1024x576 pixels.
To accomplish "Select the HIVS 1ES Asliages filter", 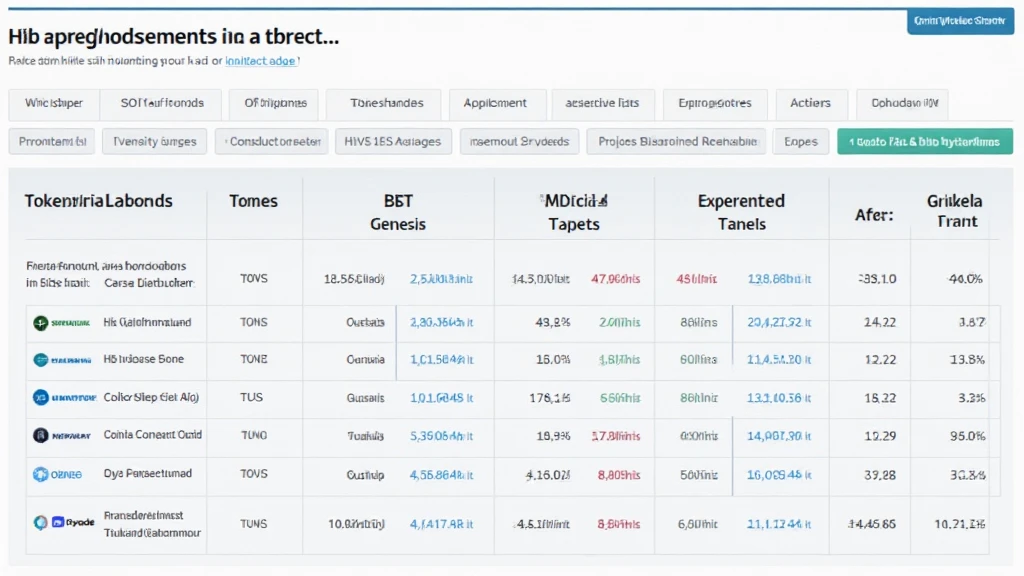I will (393, 141).
